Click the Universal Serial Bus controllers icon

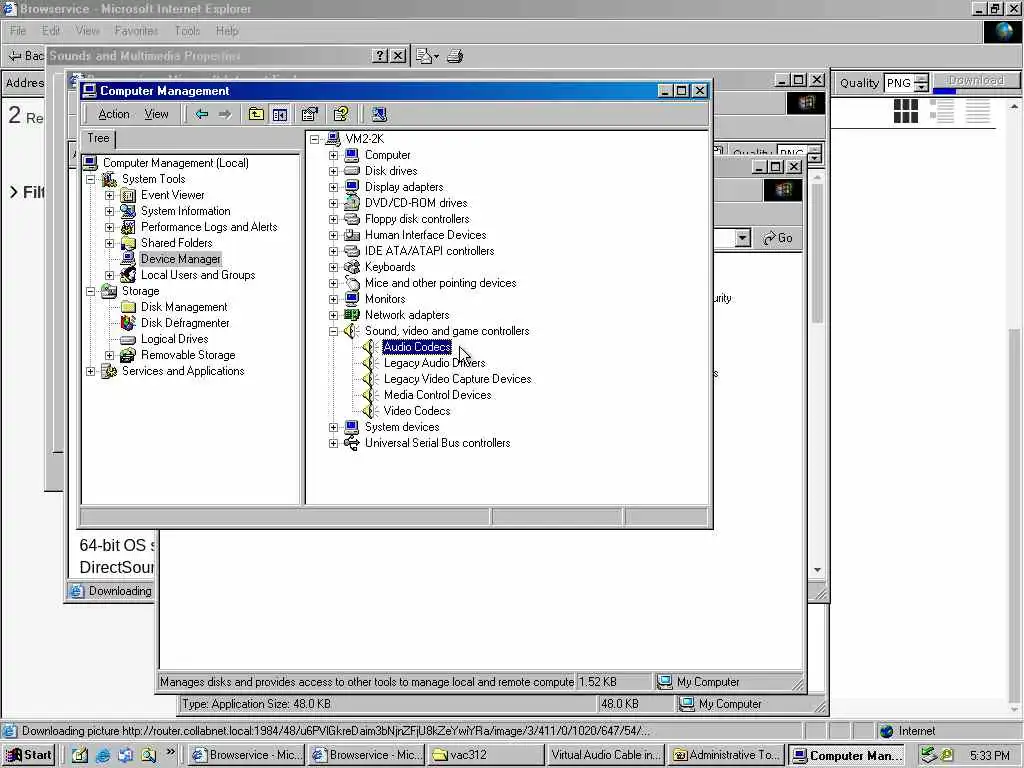coord(351,443)
